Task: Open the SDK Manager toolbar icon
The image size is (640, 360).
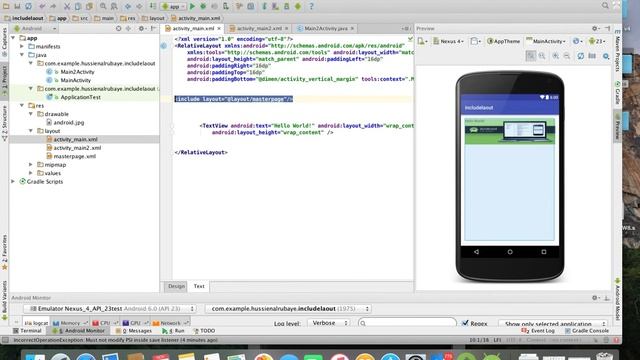Action: pos(287,6)
